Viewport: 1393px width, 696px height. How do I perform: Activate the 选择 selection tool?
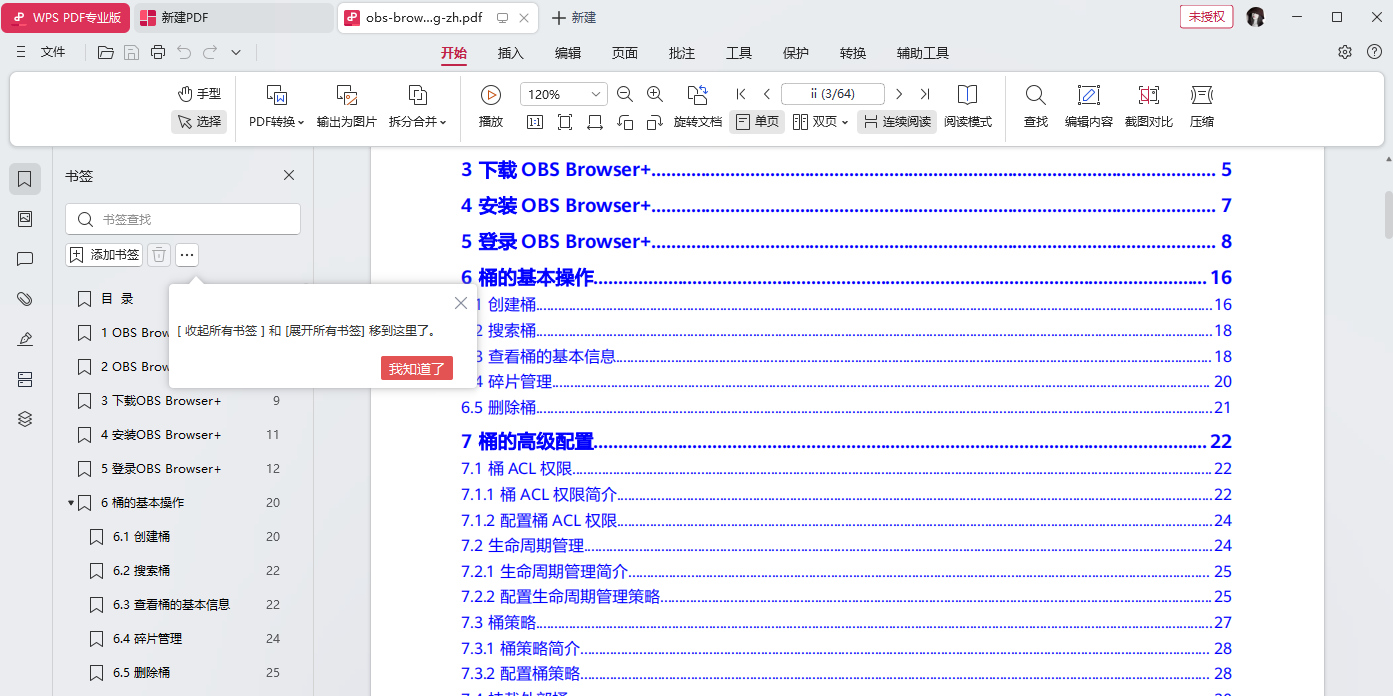tap(199, 122)
